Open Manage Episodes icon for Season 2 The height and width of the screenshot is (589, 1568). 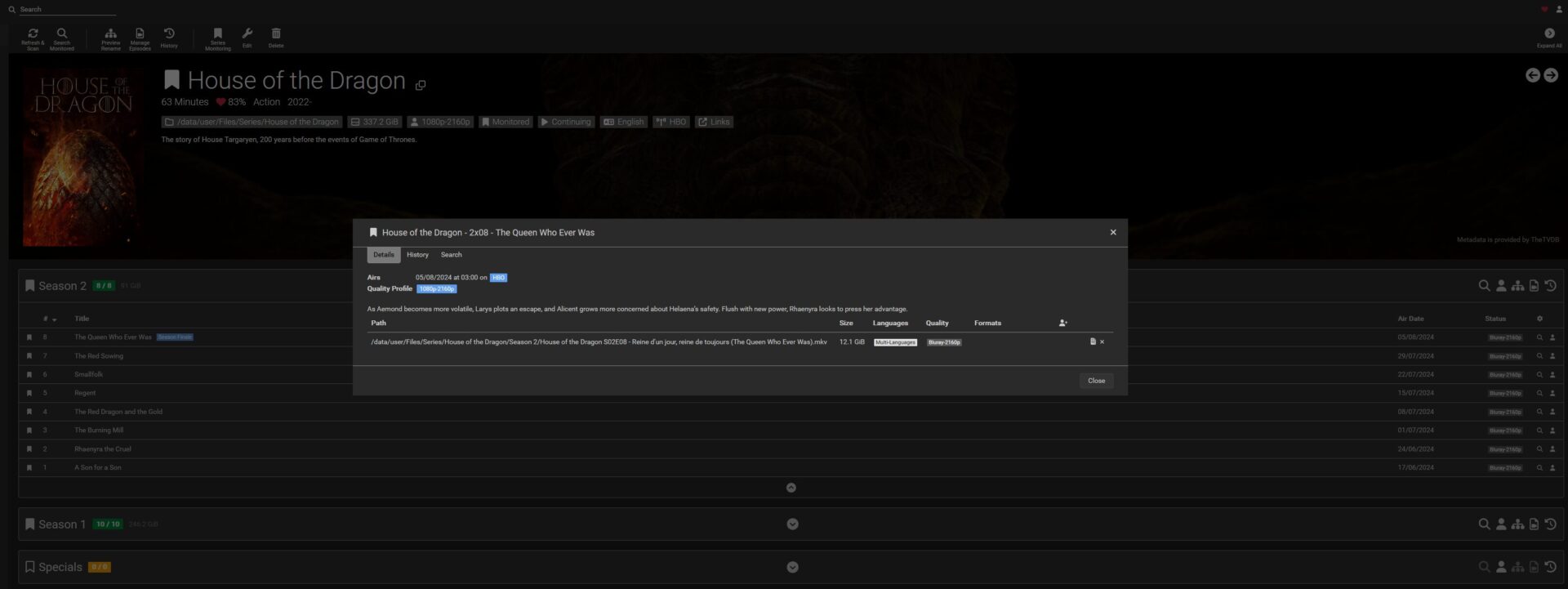pyautogui.click(x=1535, y=286)
